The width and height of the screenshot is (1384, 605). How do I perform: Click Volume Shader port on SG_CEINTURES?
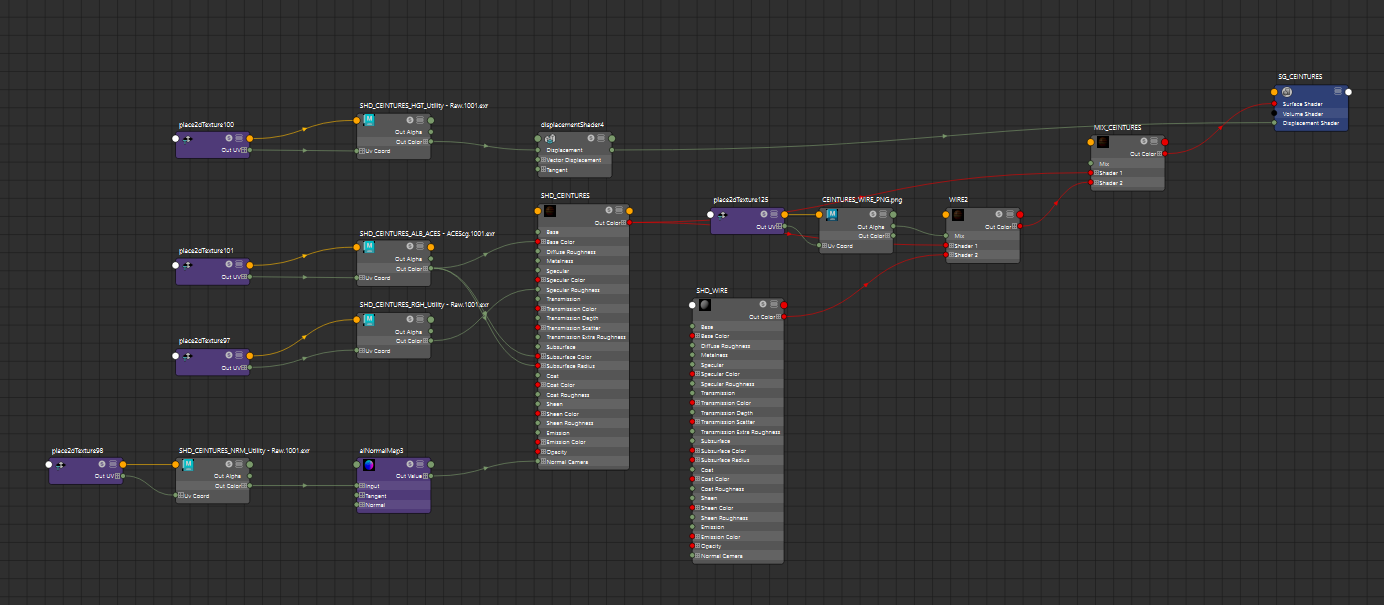pos(1274,113)
